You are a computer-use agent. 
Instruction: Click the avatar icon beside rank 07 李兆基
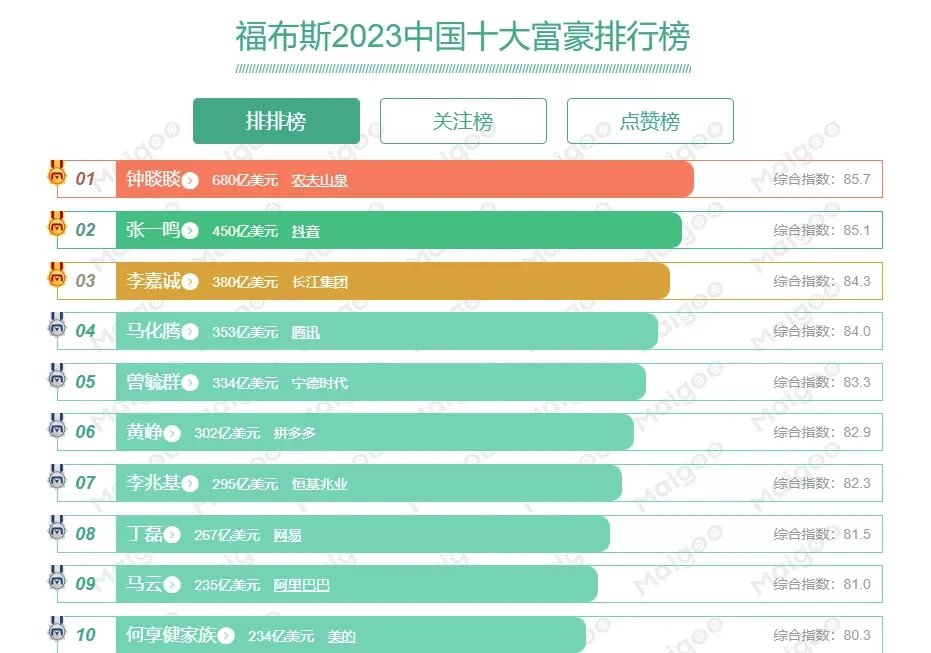coord(57,481)
